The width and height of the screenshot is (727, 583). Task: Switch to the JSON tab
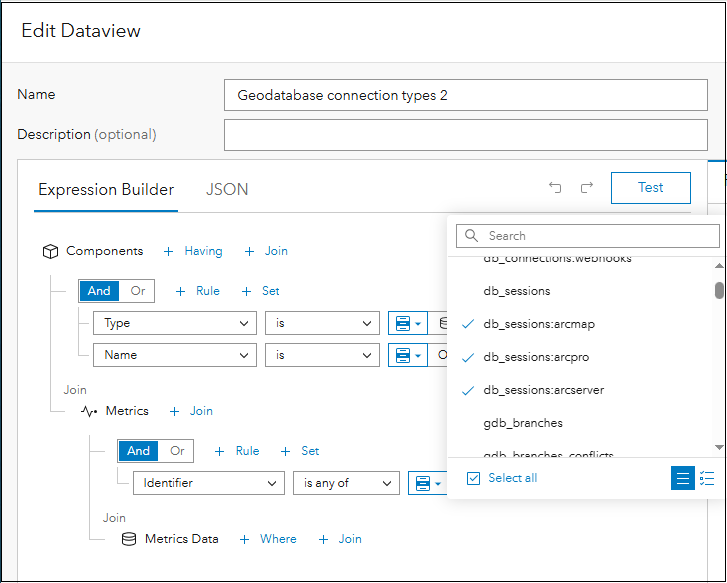(x=227, y=189)
